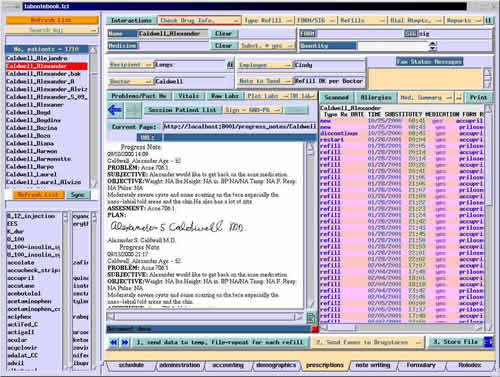Open the Check Drug Info dropdown
Screen dimensions: 500x377
199,20
